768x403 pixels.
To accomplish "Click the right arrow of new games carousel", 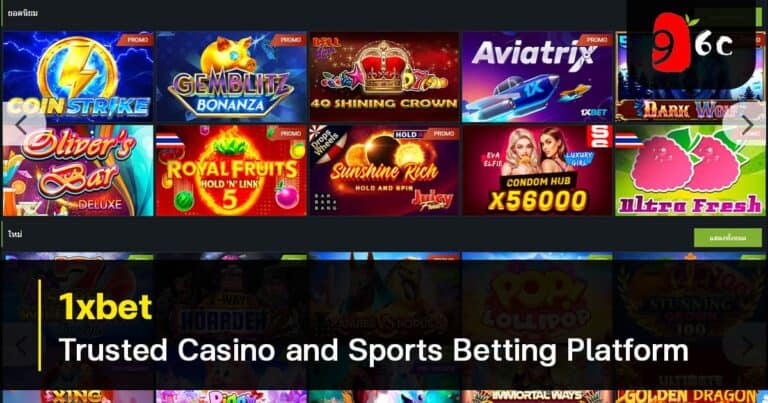I will [747, 346].
